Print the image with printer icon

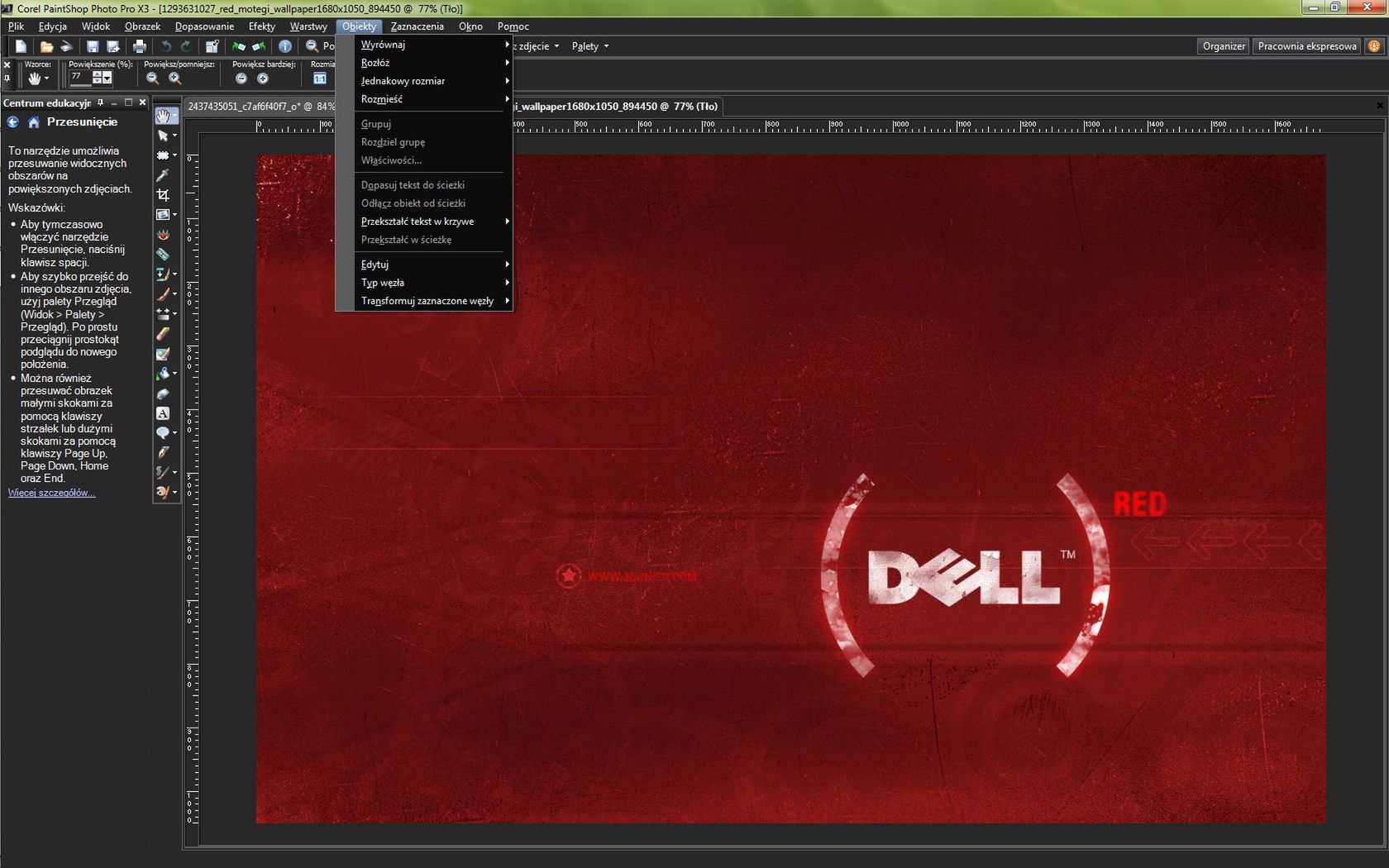coord(140,46)
